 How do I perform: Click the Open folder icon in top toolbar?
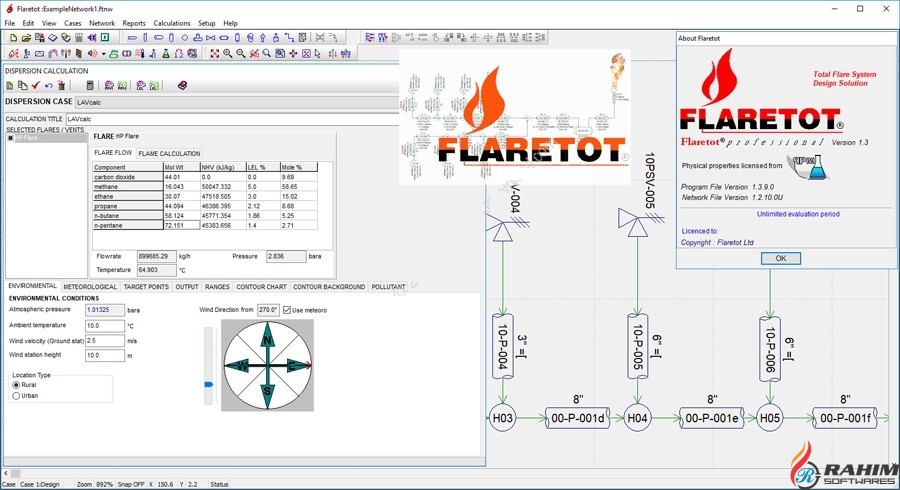(x=26, y=37)
